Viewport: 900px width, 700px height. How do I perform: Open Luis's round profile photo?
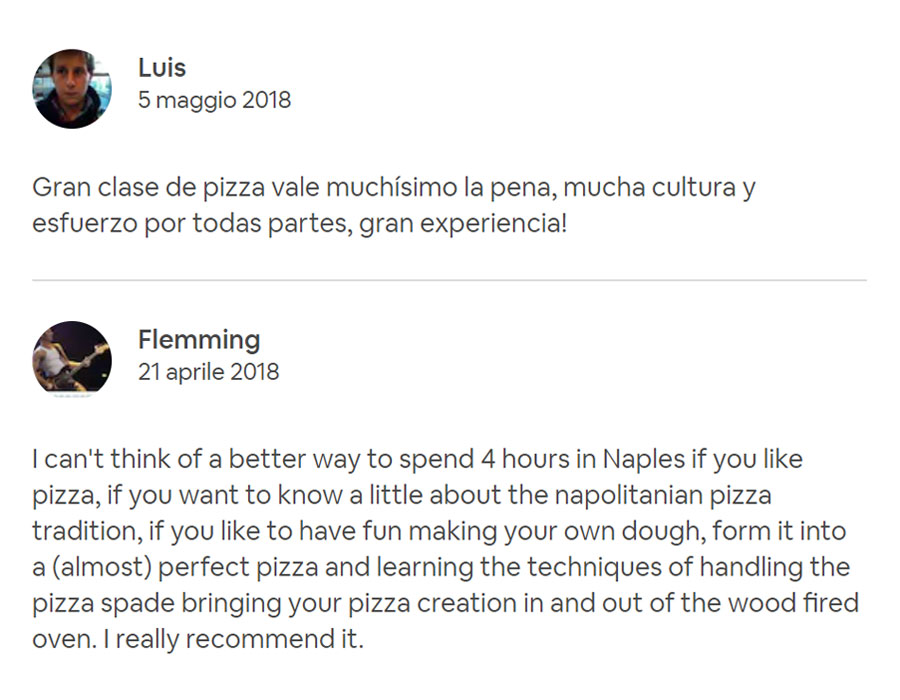click(x=72, y=89)
